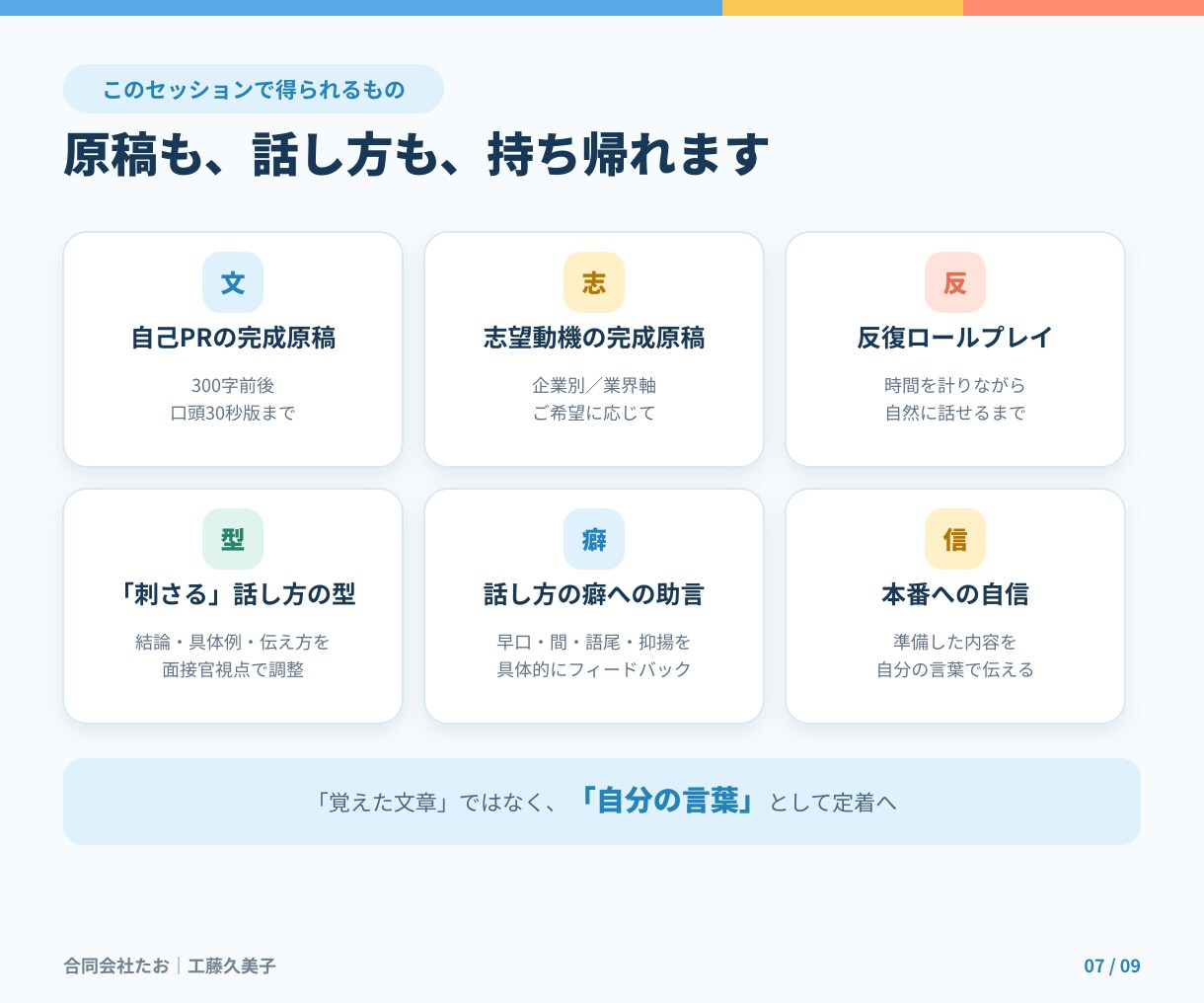Click the text 自分の言葉で伝える
Screen dimensions: 1204x1003
(x=955, y=669)
